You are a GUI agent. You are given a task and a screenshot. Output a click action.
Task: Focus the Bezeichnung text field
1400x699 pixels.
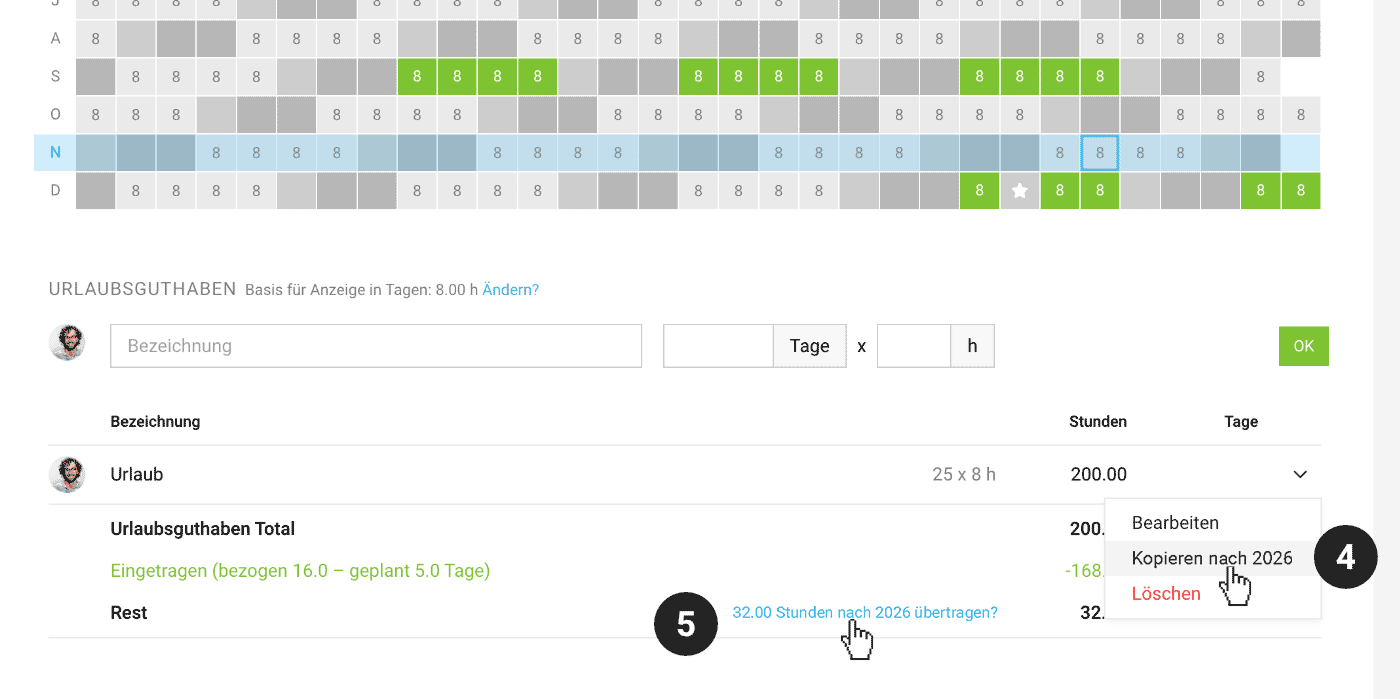point(375,346)
